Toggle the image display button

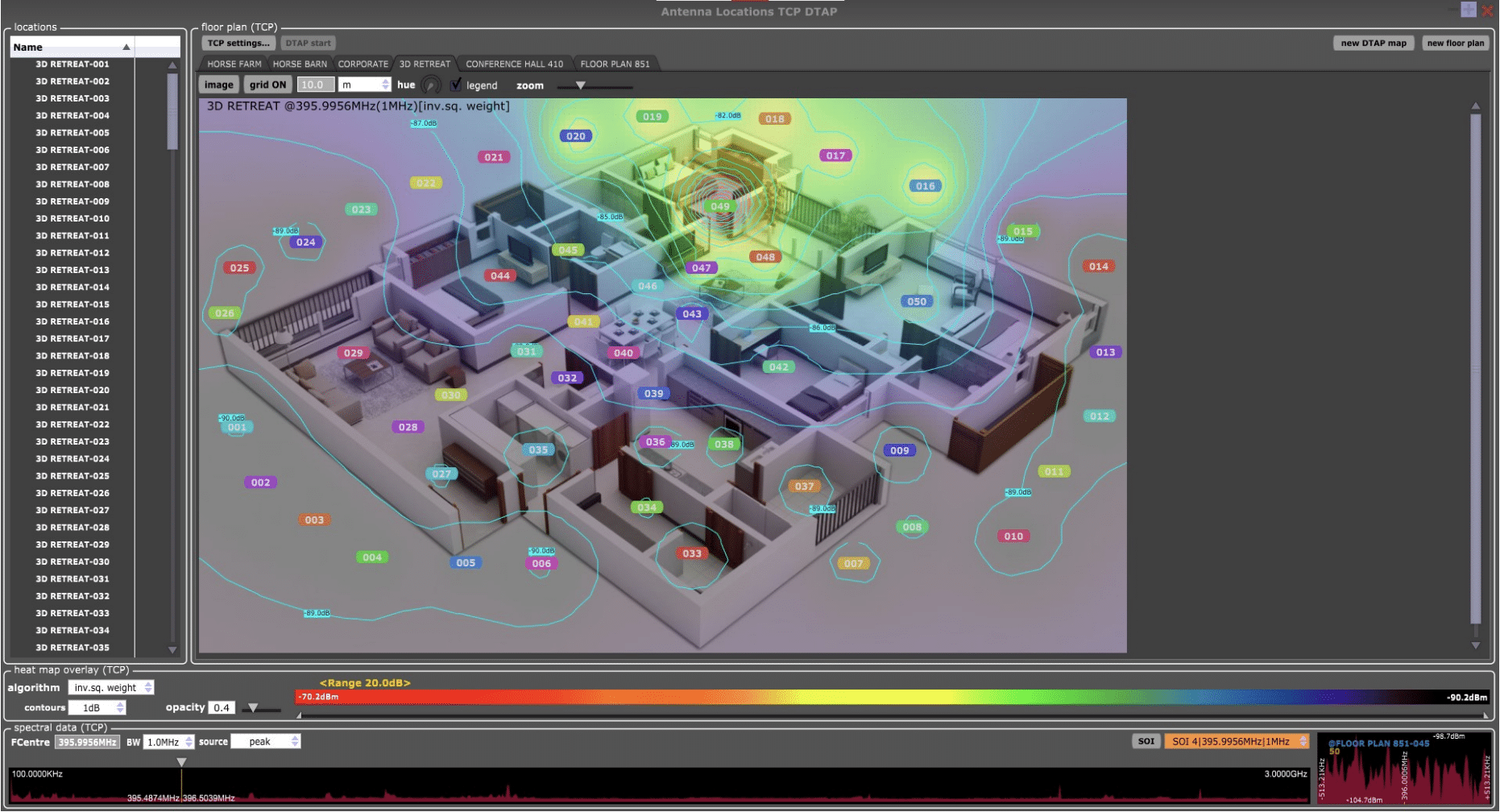pyautogui.click(x=218, y=85)
